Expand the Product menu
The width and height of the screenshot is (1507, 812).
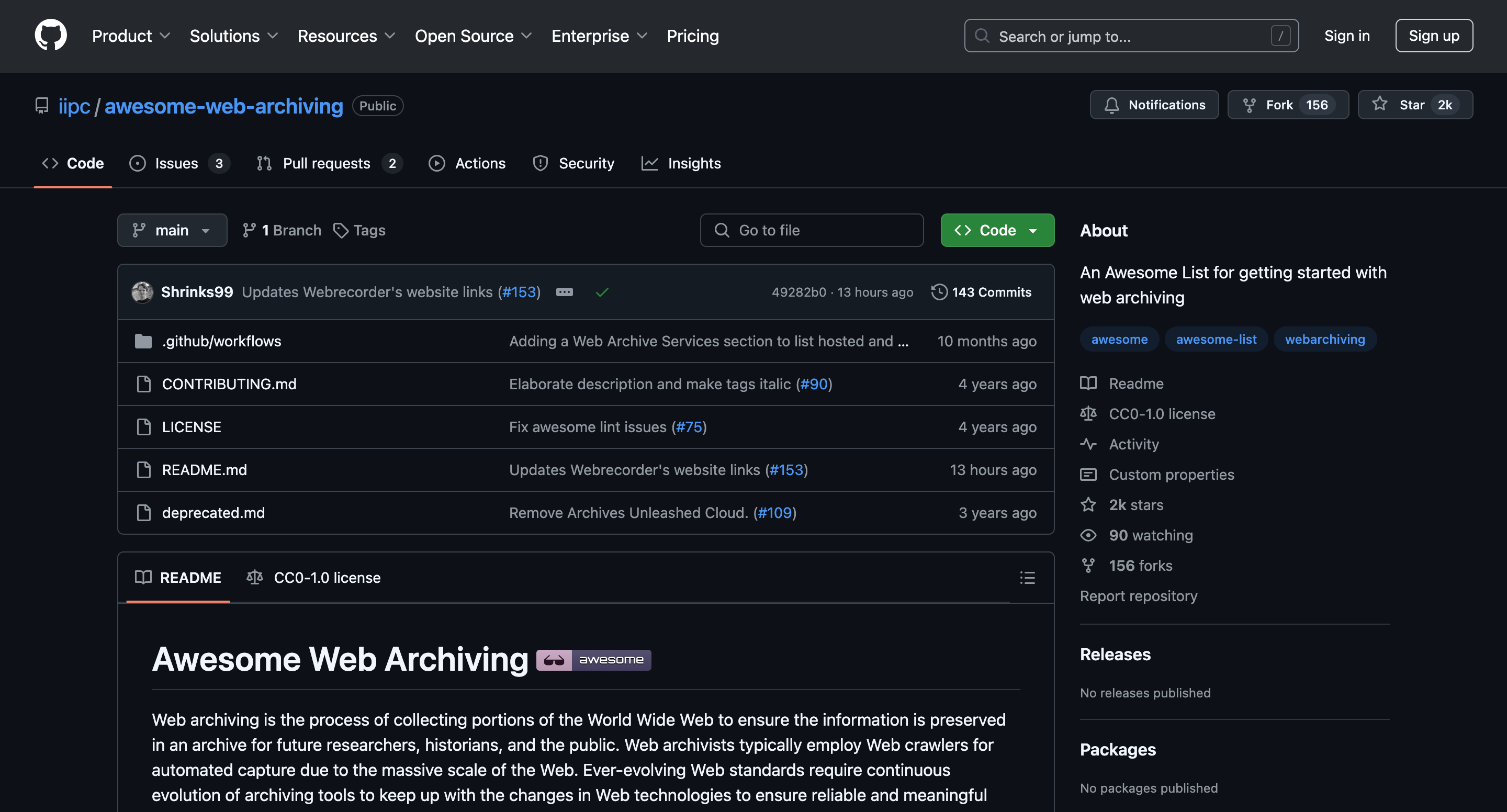point(131,36)
